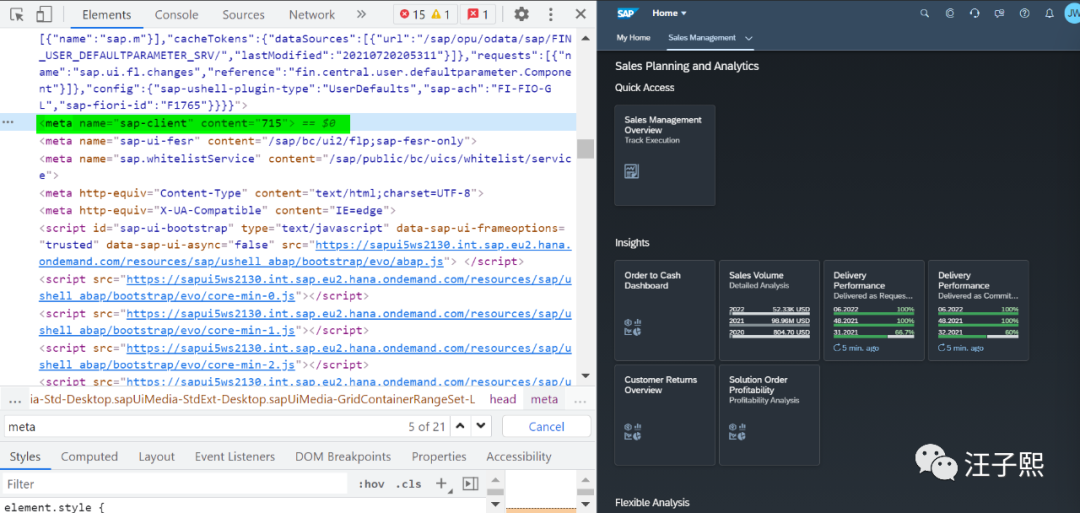Switch to the Console tab
The image size is (1080, 513).
pos(176,14)
